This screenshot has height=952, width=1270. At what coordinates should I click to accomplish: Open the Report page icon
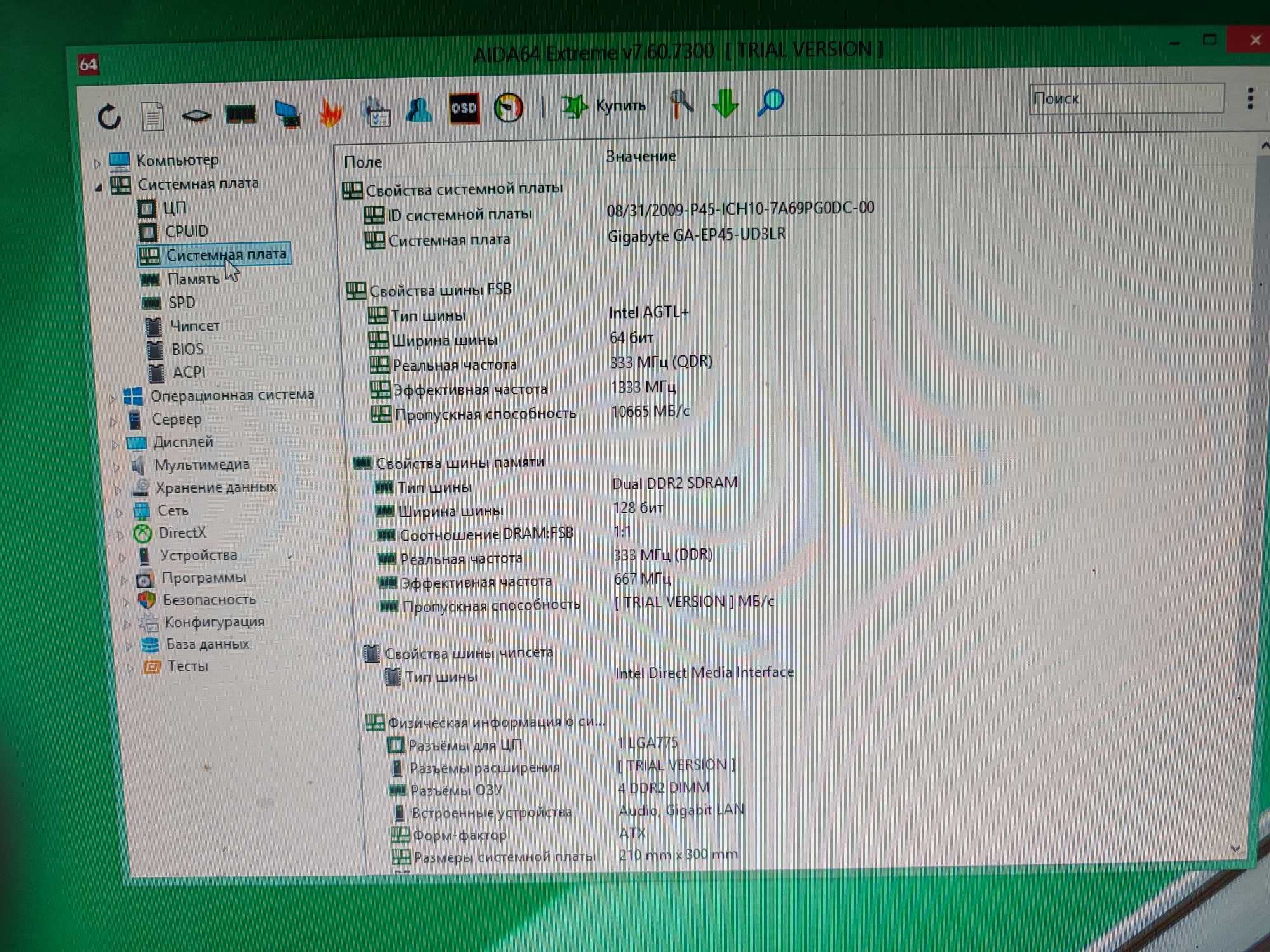[x=152, y=116]
